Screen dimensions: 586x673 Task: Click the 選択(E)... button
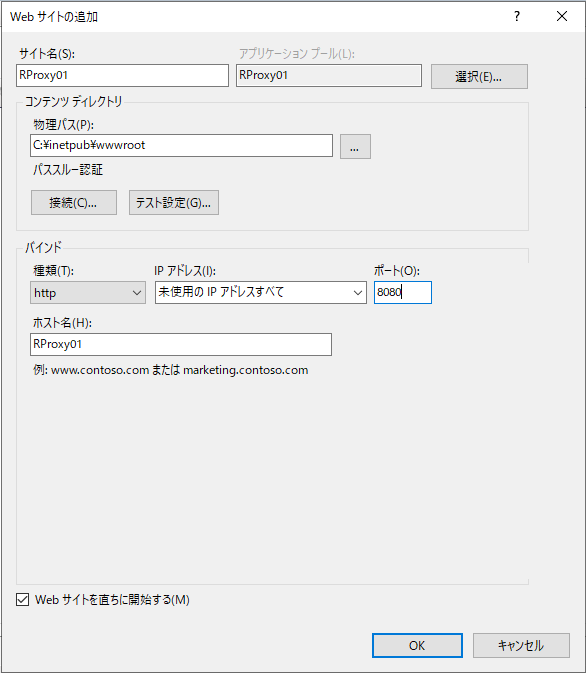479,77
